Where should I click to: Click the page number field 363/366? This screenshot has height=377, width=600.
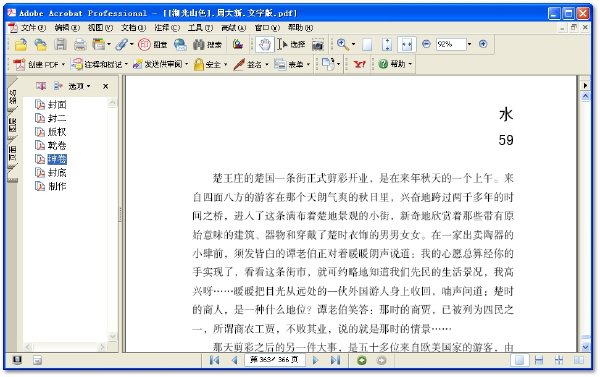tap(274, 360)
